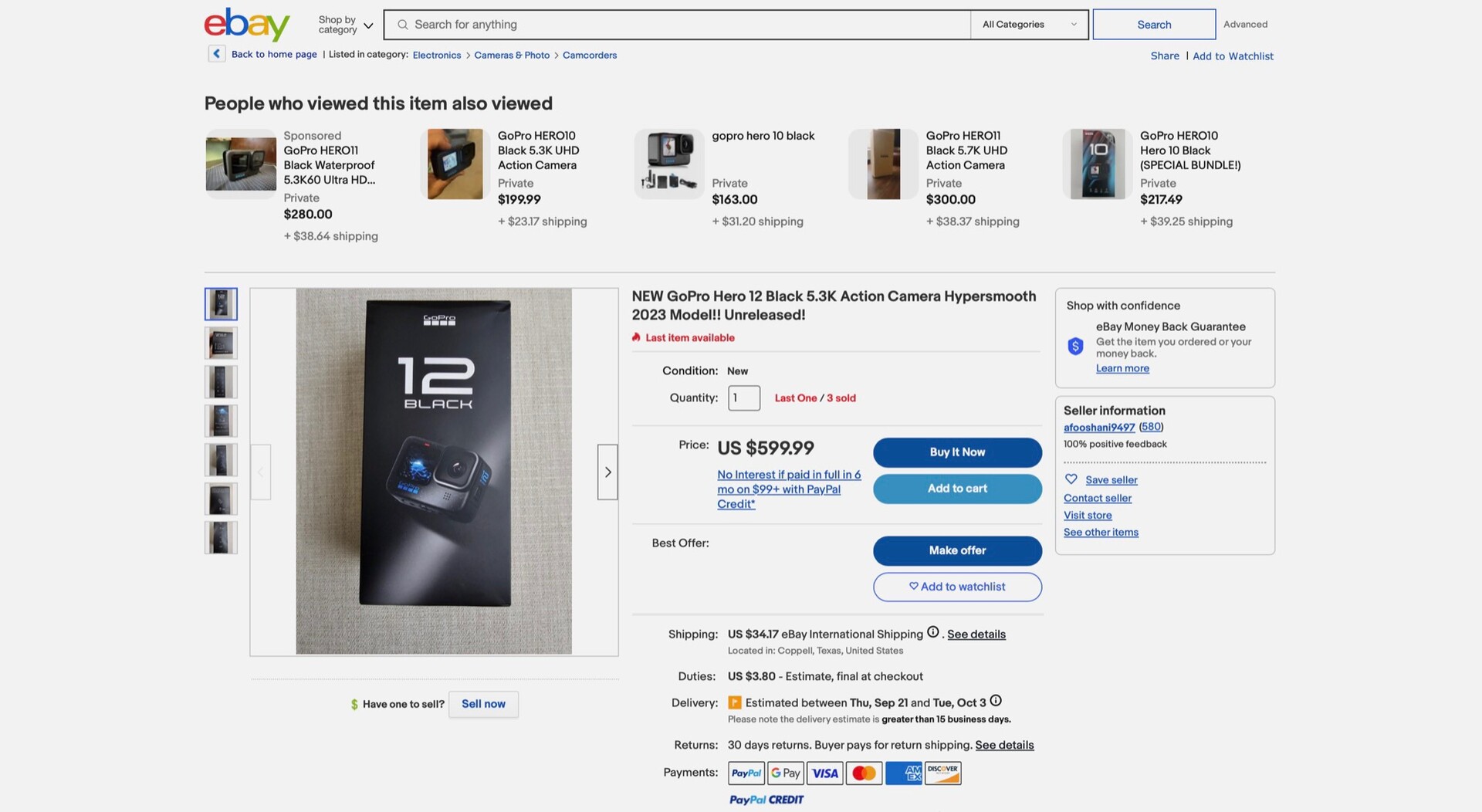Click the PayPal payment icon
Image resolution: width=1482 pixels, height=812 pixels.
(746, 773)
